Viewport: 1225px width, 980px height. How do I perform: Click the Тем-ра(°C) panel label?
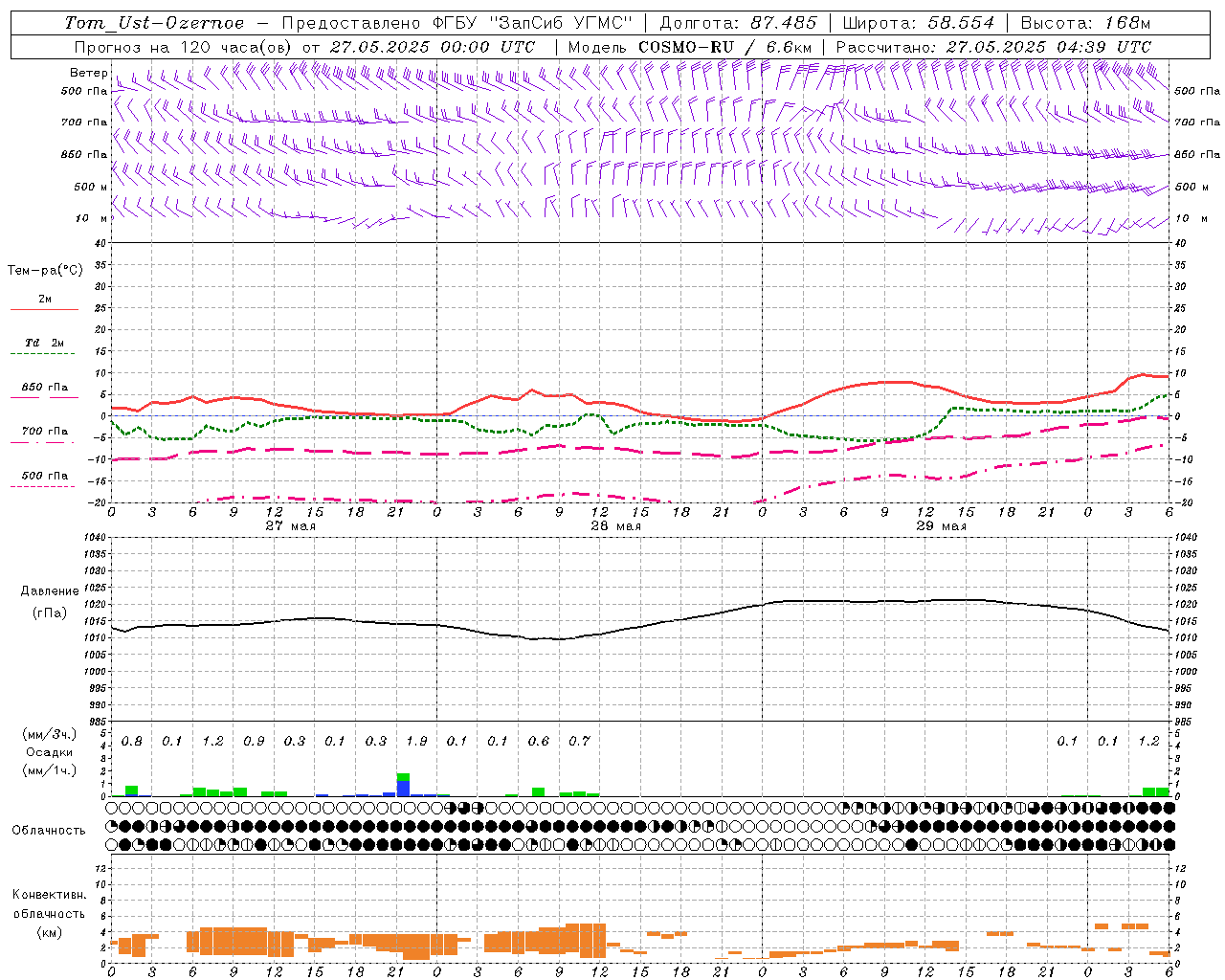click(x=45, y=271)
